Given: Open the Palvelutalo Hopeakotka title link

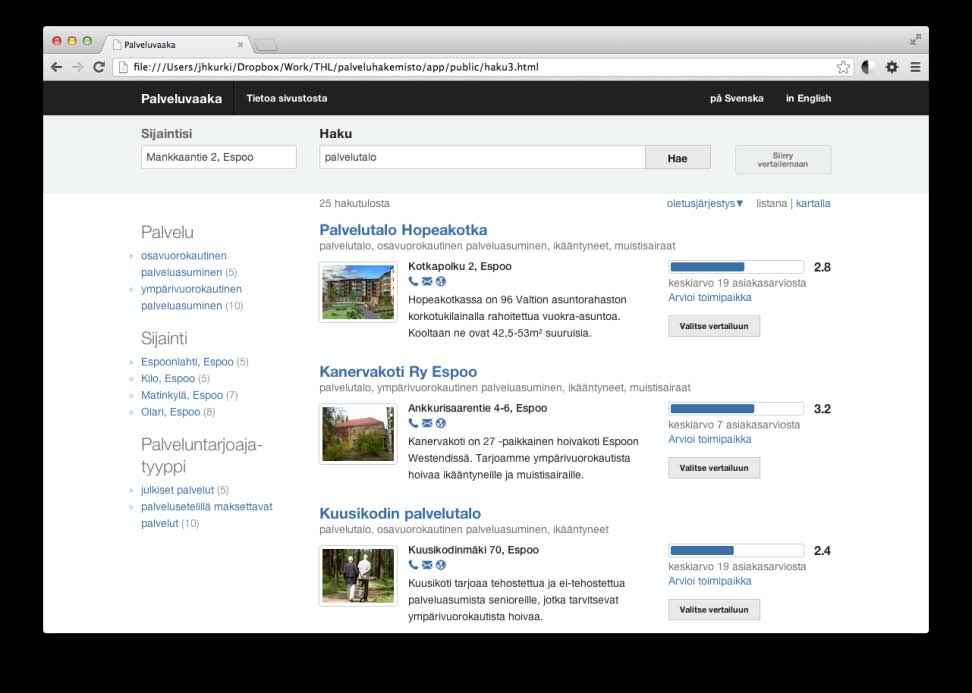Looking at the screenshot, I should coord(403,230).
